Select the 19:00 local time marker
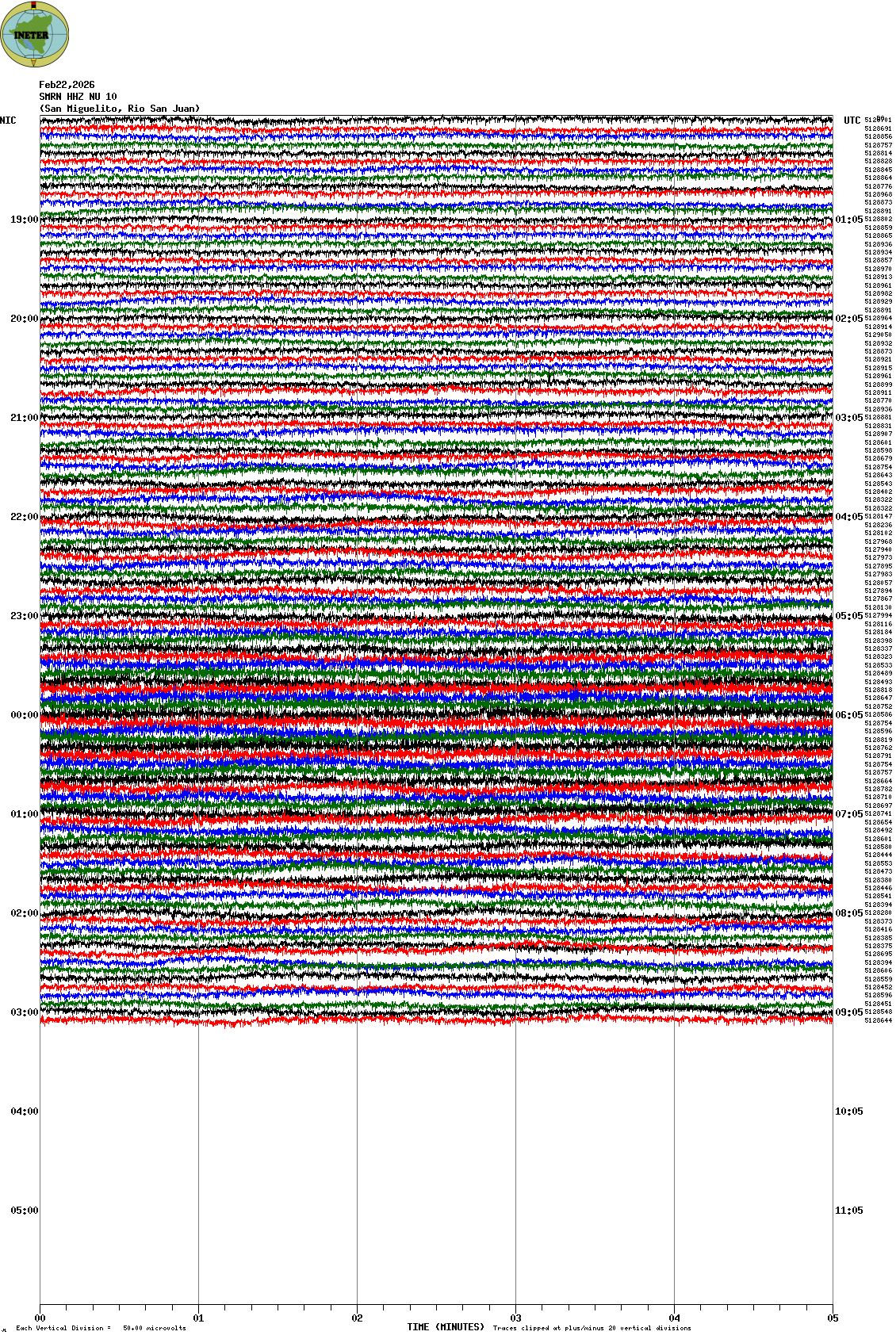Image resolution: width=896 pixels, height=1339 pixels. click(24, 220)
